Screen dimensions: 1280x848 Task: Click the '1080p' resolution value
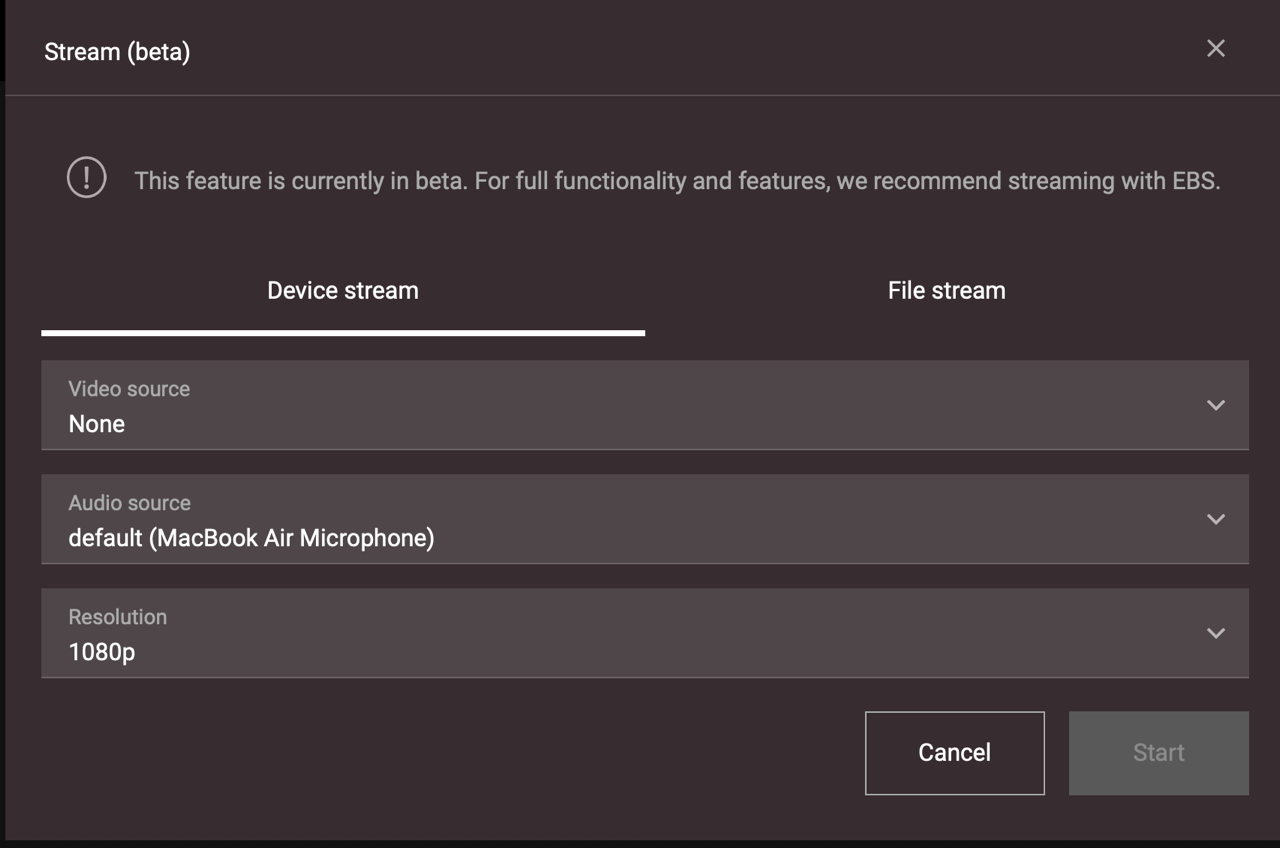pyautogui.click(x=102, y=652)
